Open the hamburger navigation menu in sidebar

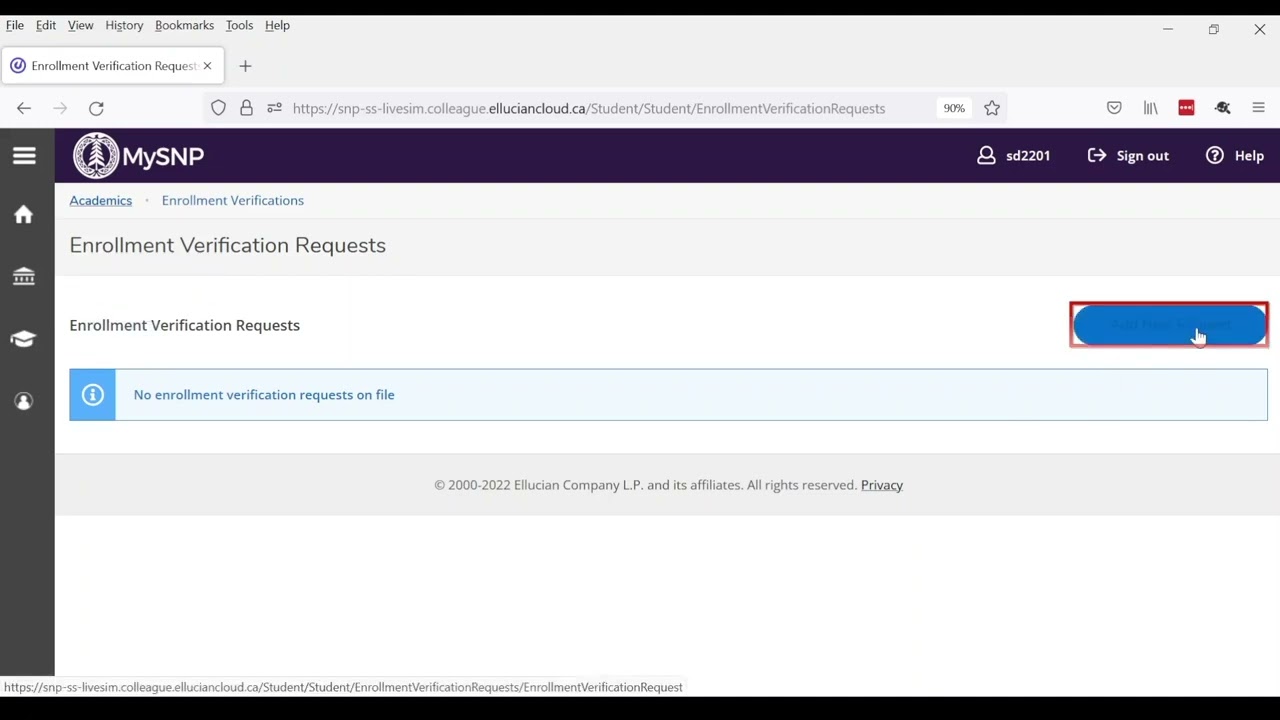pos(24,156)
